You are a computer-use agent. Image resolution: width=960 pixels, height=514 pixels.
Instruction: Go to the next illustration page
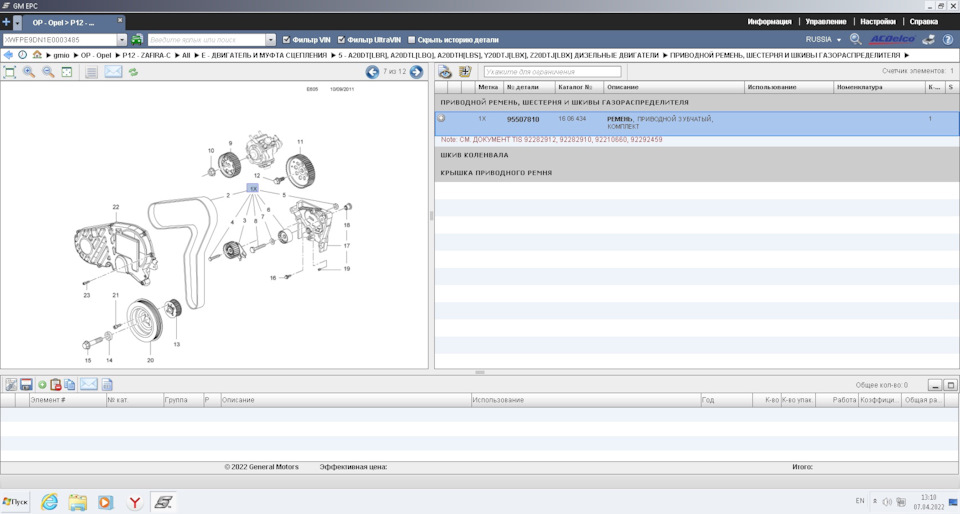pyautogui.click(x=417, y=72)
